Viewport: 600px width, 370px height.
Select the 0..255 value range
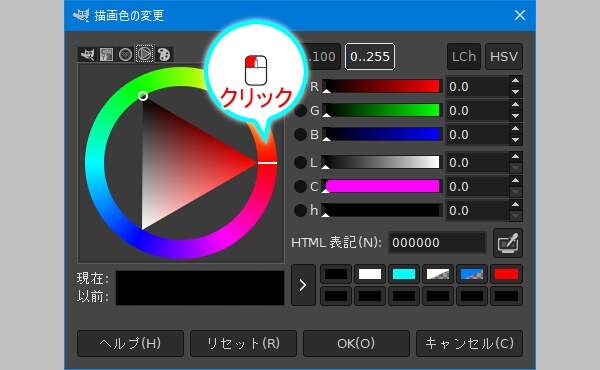370,57
